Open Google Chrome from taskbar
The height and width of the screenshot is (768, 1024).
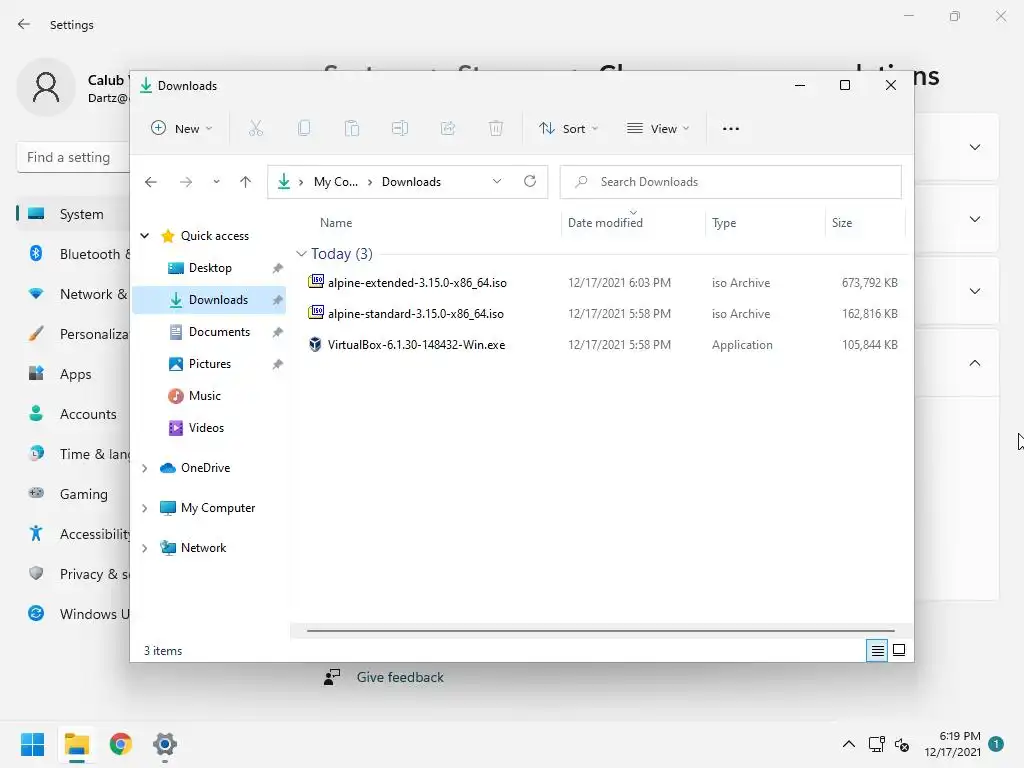(x=121, y=744)
